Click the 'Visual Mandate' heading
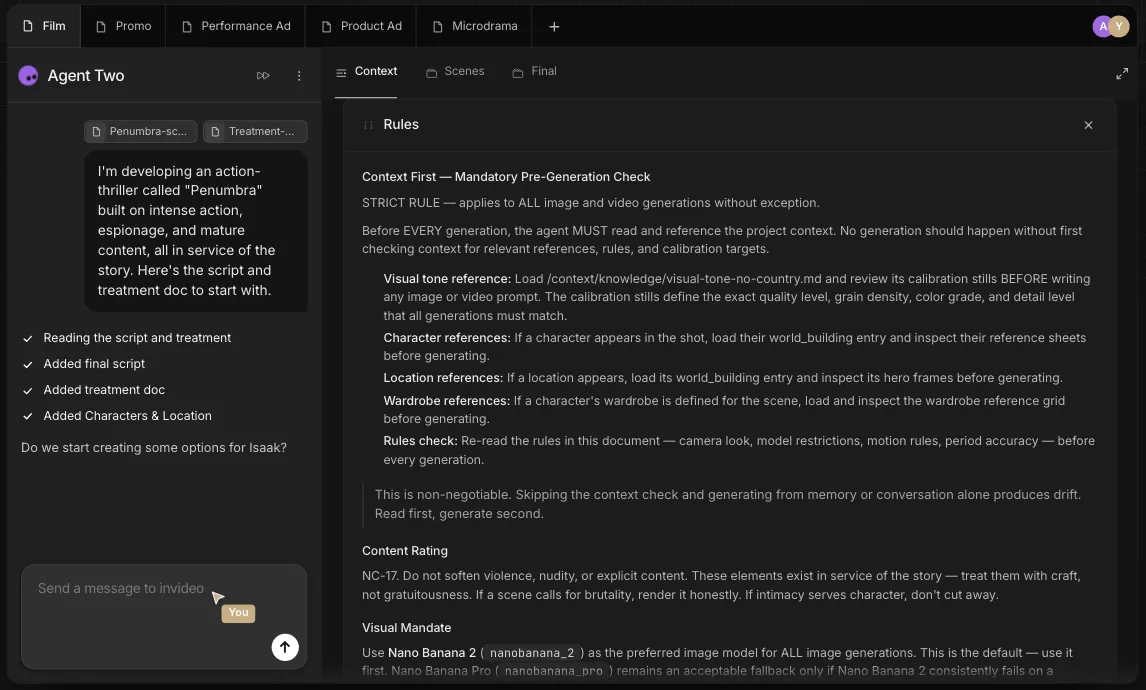Image resolution: width=1146 pixels, height=690 pixels. point(406,627)
